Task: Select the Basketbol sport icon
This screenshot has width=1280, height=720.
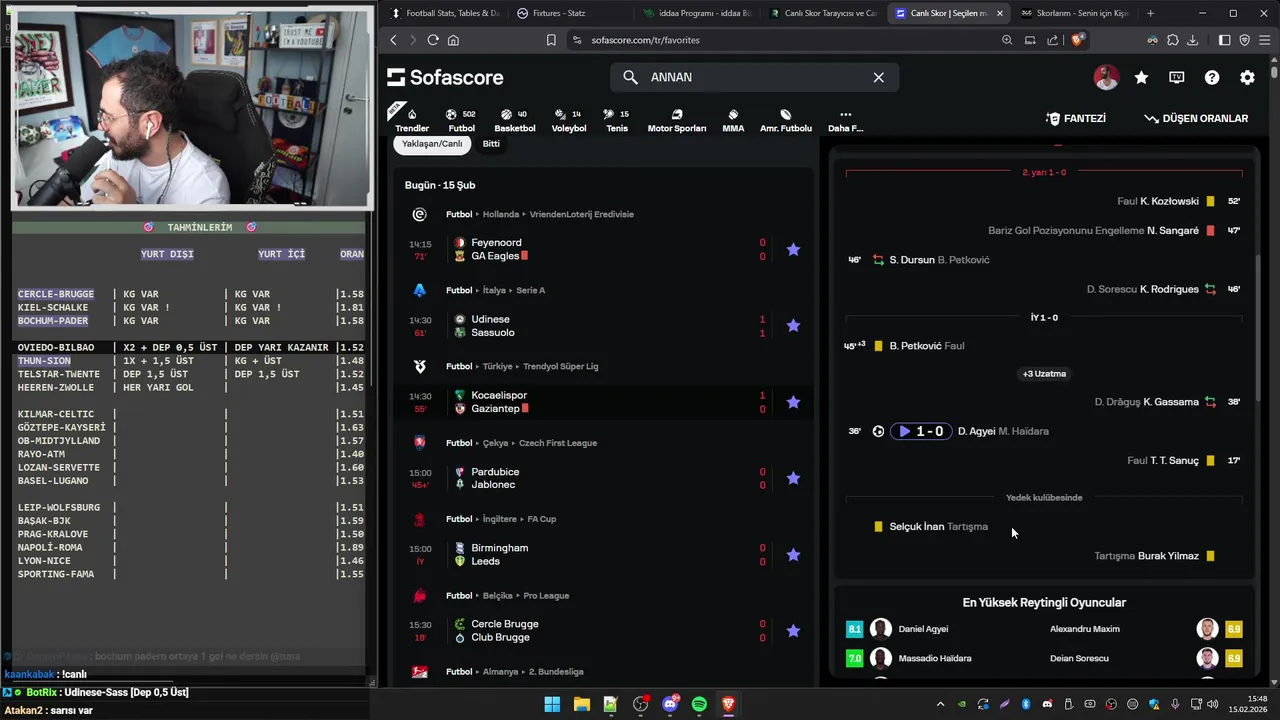Action: [x=515, y=120]
